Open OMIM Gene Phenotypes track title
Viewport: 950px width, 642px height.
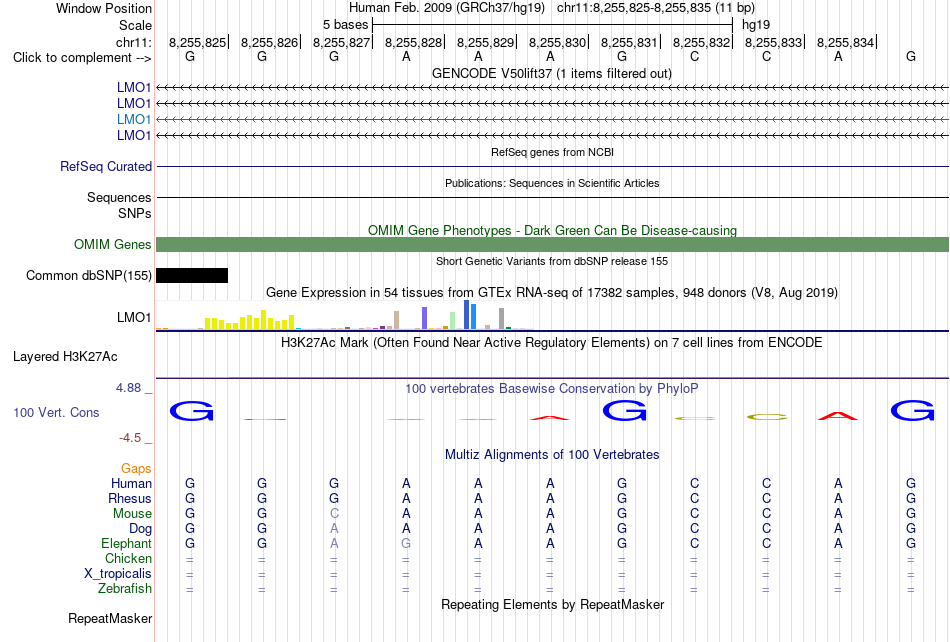click(553, 230)
